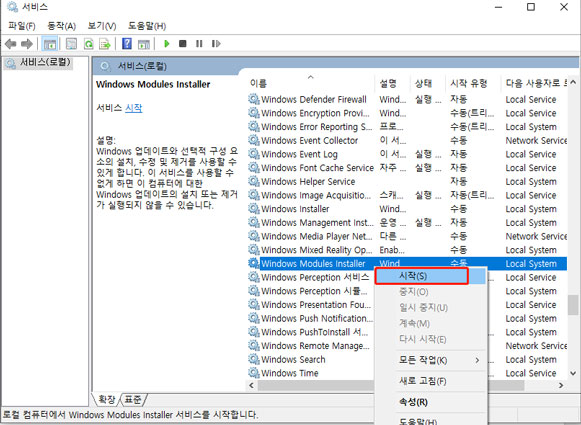The width and height of the screenshot is (581, 425).
Task: Maximize the 서비스 window
Action: (x=531, y=7)
